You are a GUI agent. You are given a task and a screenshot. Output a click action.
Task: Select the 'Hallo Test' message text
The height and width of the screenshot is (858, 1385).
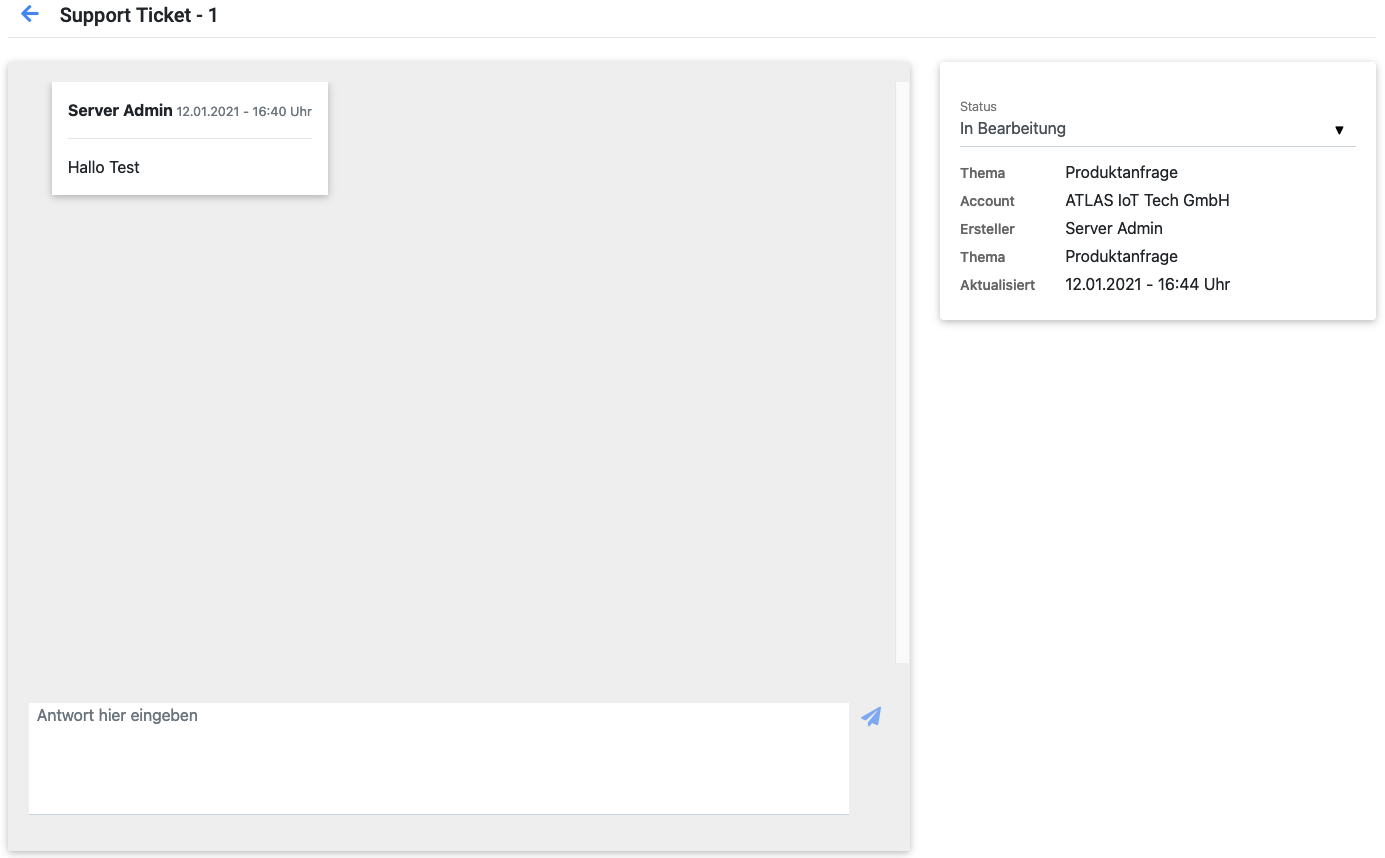(x=104, y=168)
